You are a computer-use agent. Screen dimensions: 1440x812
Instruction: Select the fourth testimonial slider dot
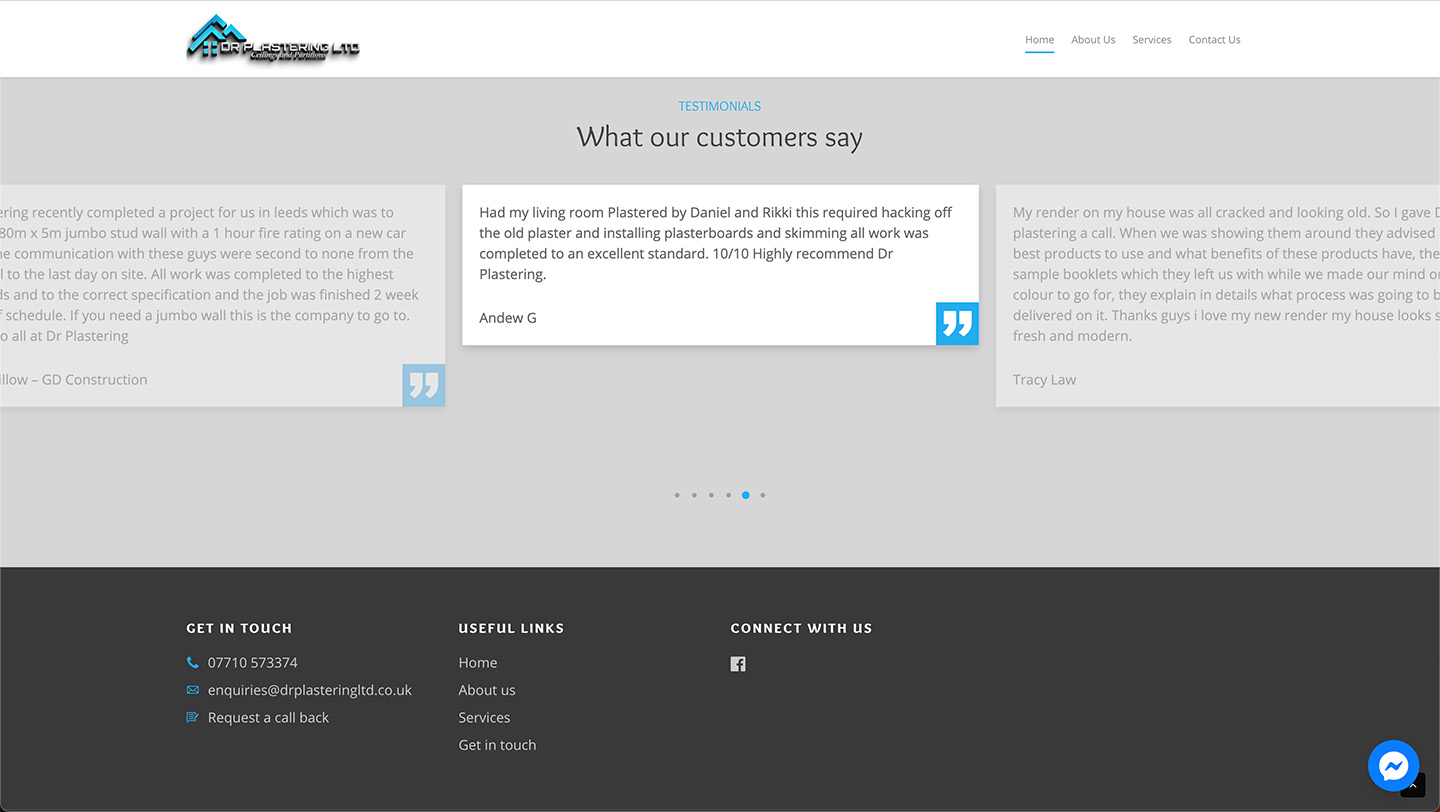[728, 495]
